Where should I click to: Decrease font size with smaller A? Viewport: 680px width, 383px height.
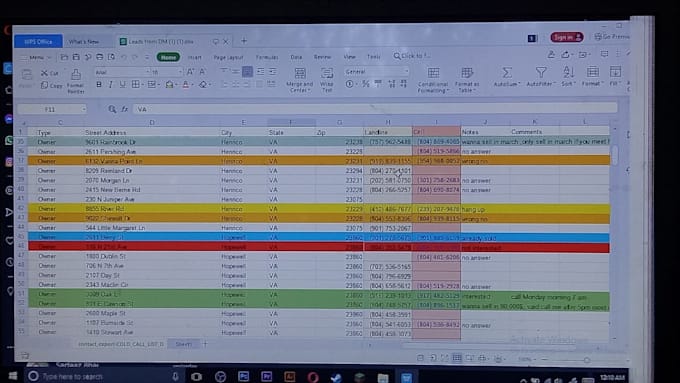tap(202, 72)
